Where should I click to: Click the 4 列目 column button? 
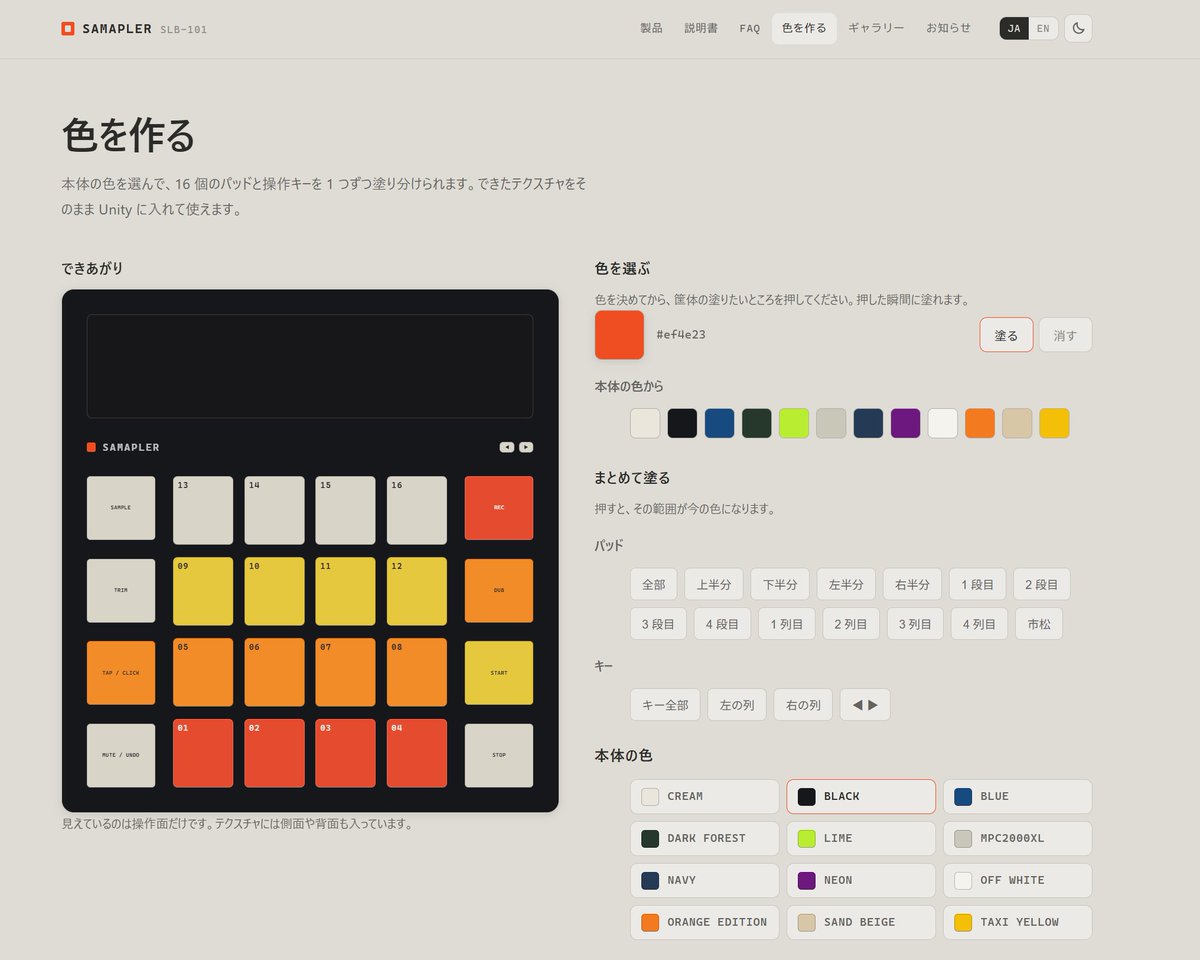click(x=980, y=624)
